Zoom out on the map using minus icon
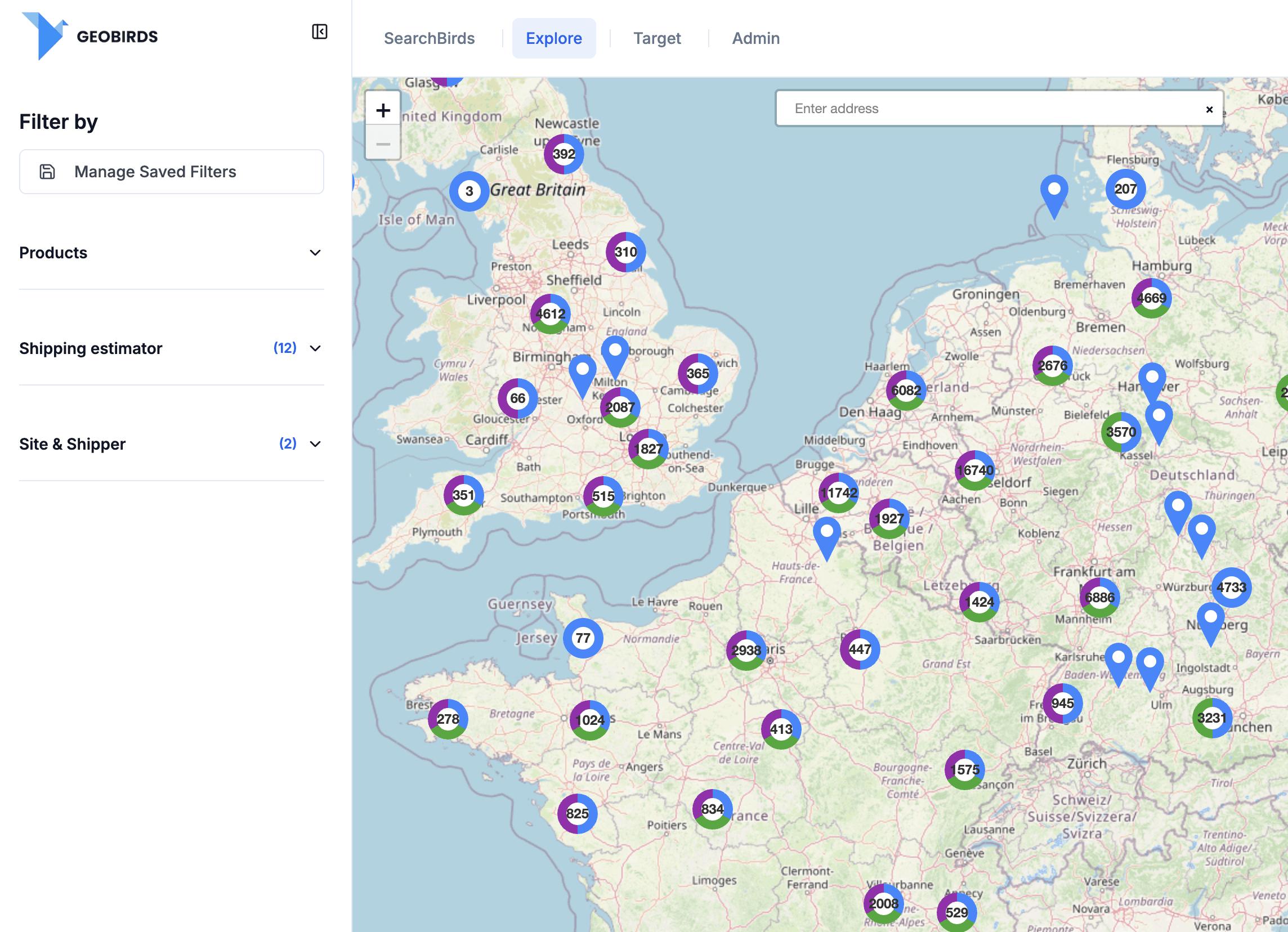 383,144
